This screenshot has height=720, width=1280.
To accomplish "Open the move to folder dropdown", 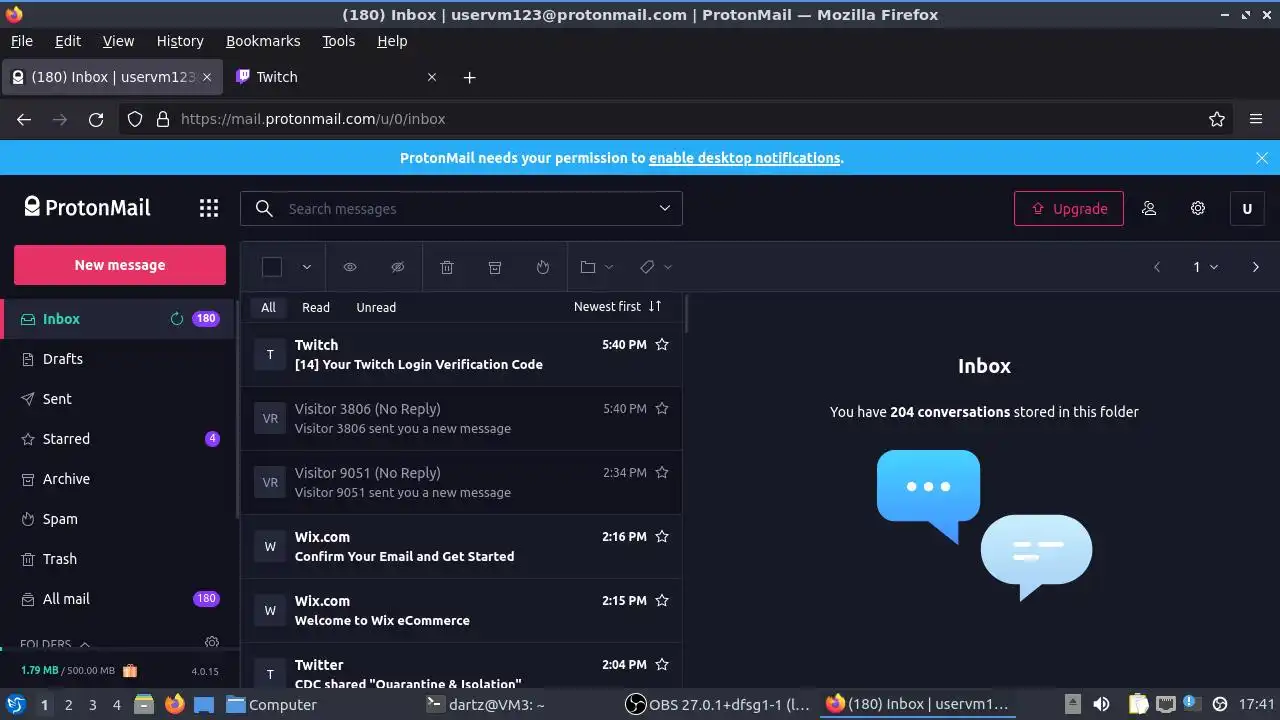I will click(597, 267).
